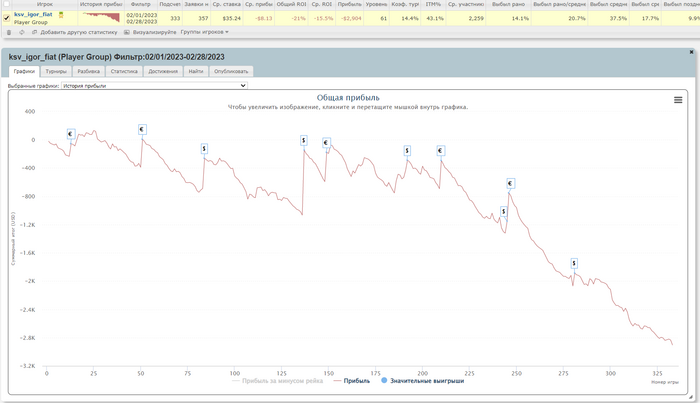The width and height of the screenshot is (700, 403).
Task: Toggle the 'Прибыль' legend series
Action: (x=352, y=381)
